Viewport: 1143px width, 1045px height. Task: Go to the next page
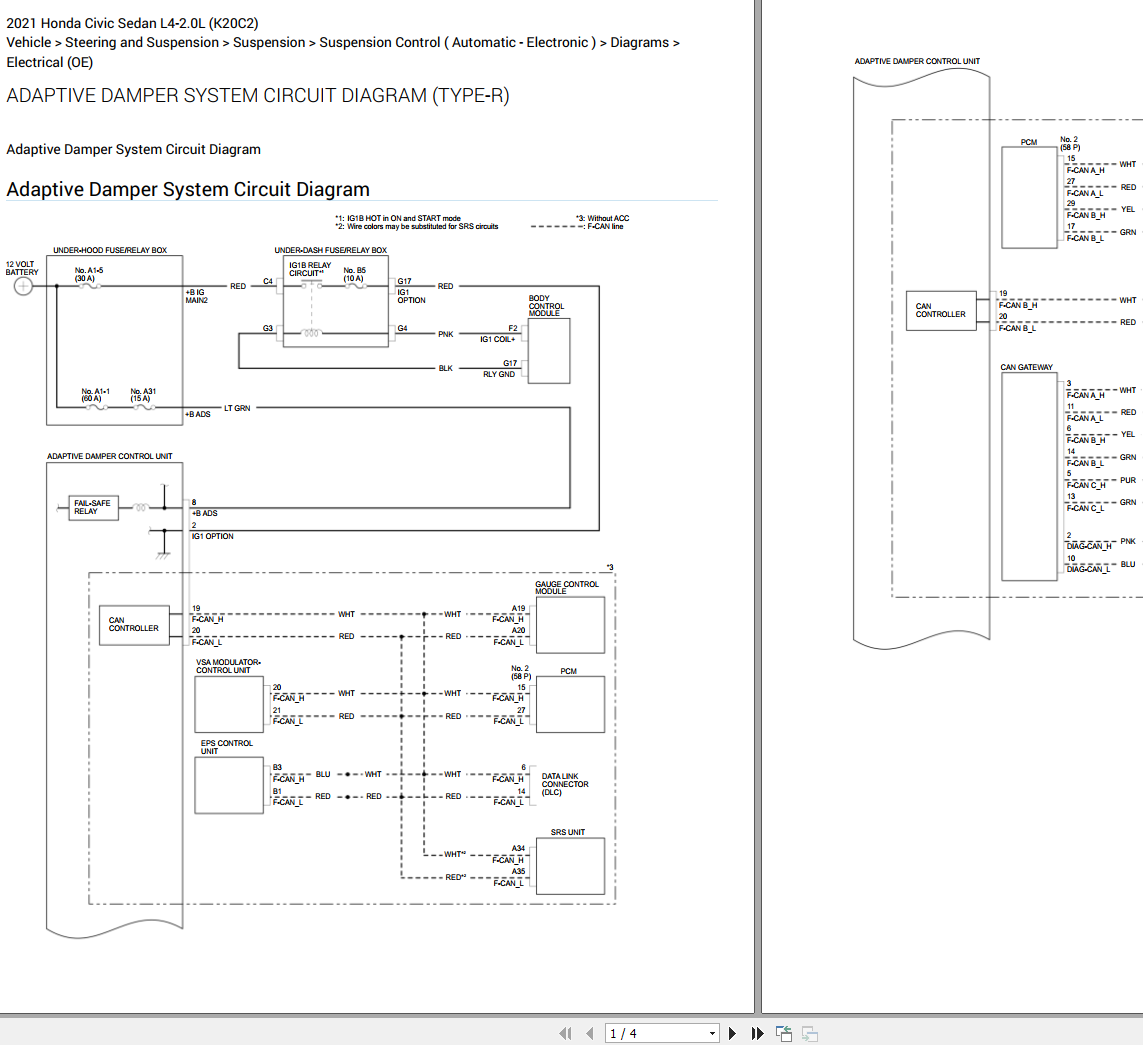[x=733, y=1033]
